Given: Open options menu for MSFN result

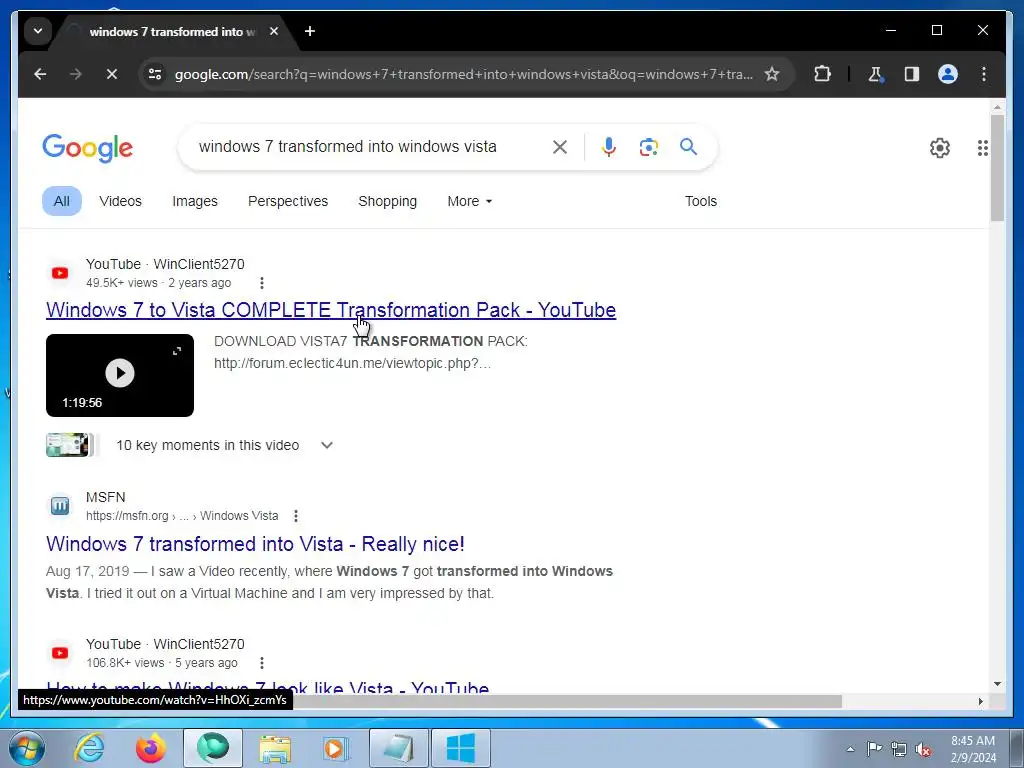Looking at the screenshot, I should [x=296, y=516].
